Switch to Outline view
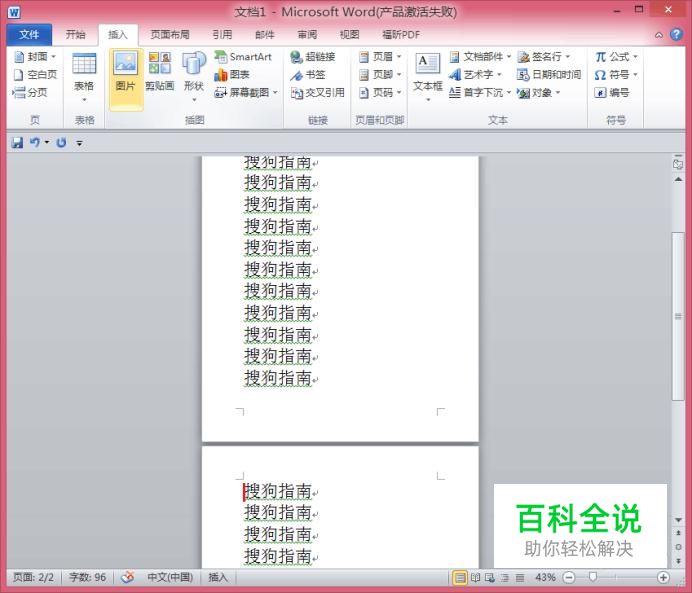This screenshot has width=692, height=593. pyautogui.click(x=505, y=577)
